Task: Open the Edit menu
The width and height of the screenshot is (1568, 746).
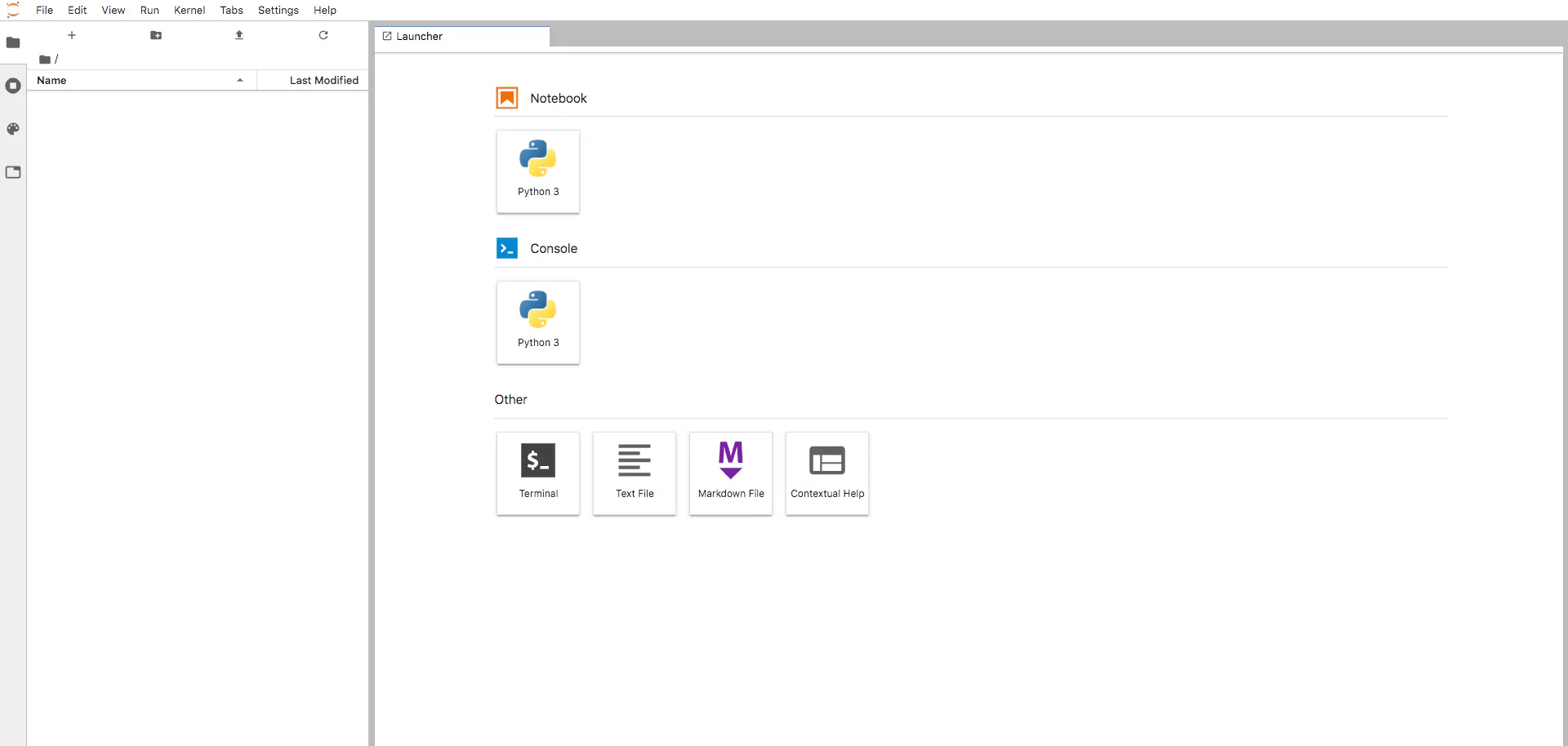Action: pos(78,11)
